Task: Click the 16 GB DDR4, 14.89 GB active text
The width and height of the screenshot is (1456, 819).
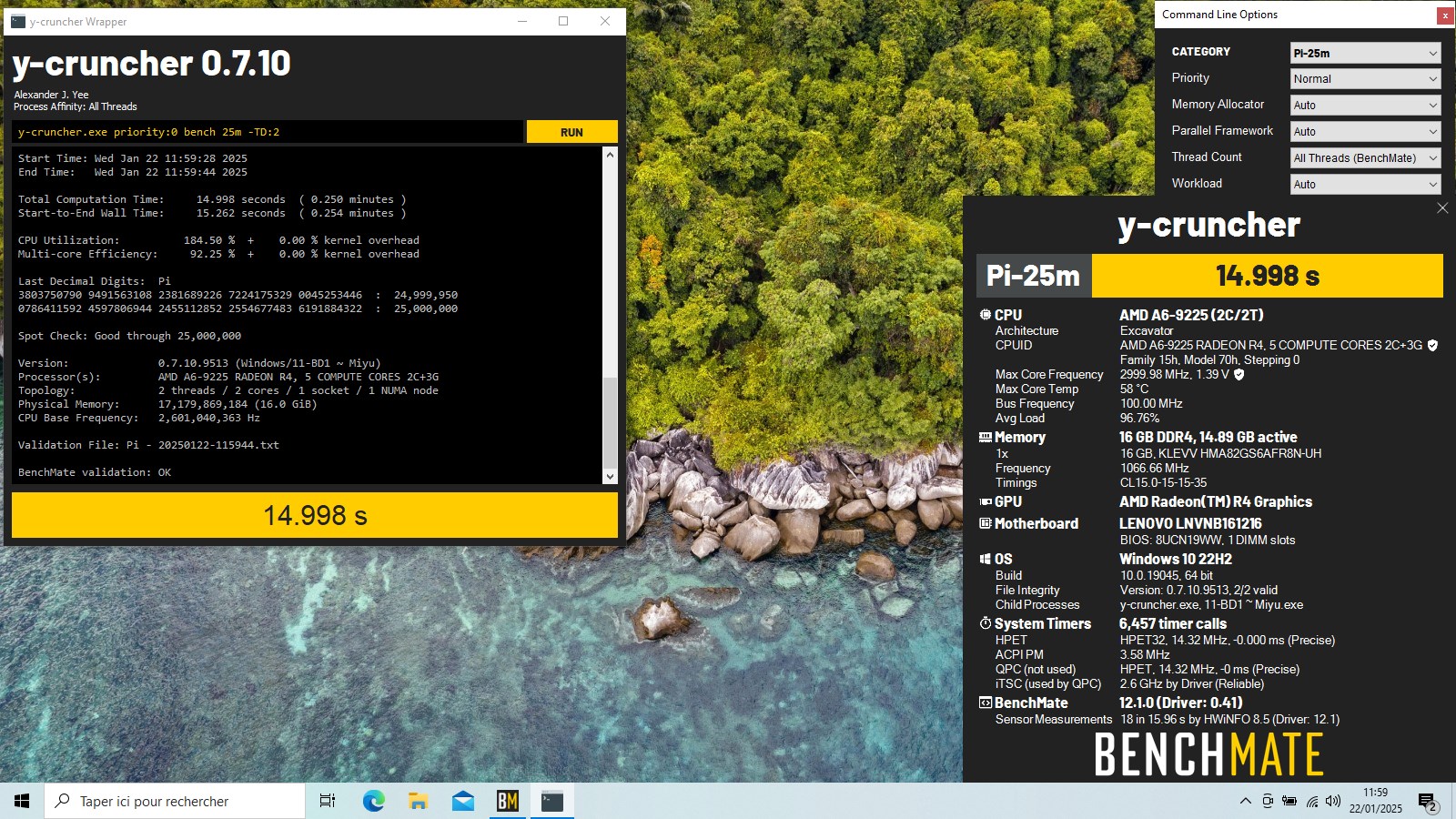Action: coord(1208,438)
